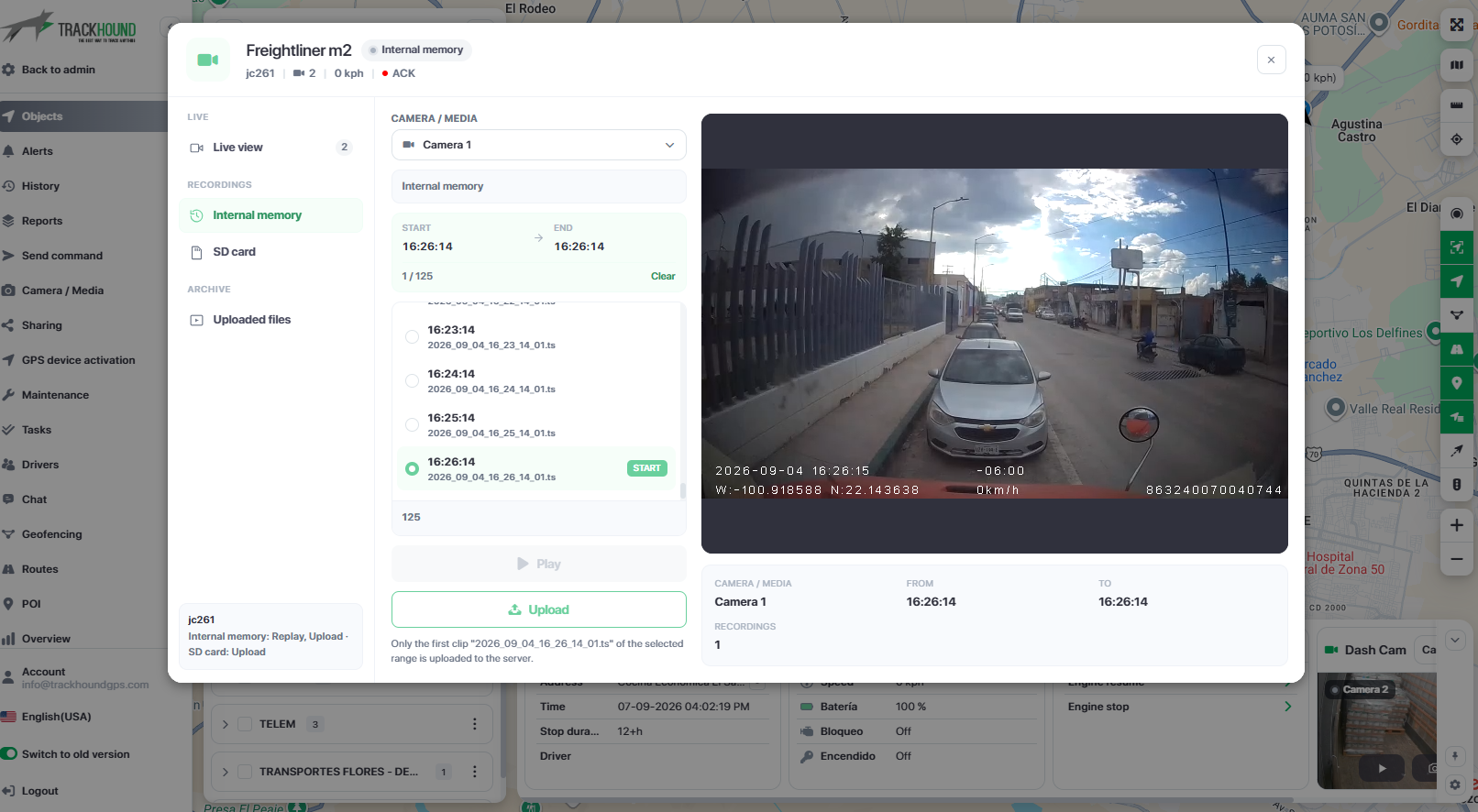
Task: Select the 16:24:14 recording radio button
Action: pyautogui.click(x=412, y=381)
